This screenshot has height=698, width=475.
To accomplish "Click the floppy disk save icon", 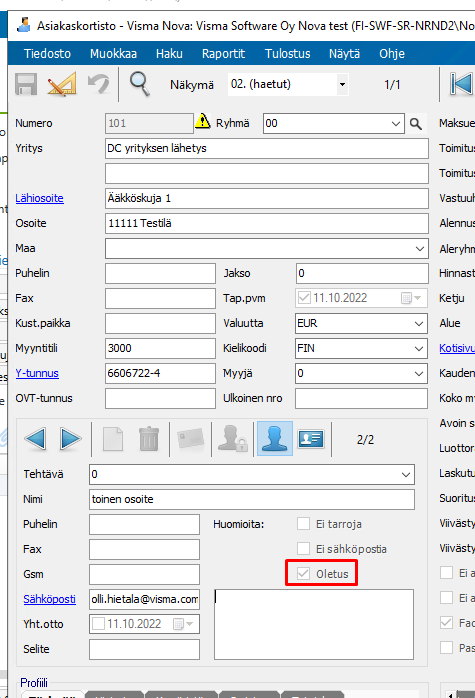I will 26,84.
